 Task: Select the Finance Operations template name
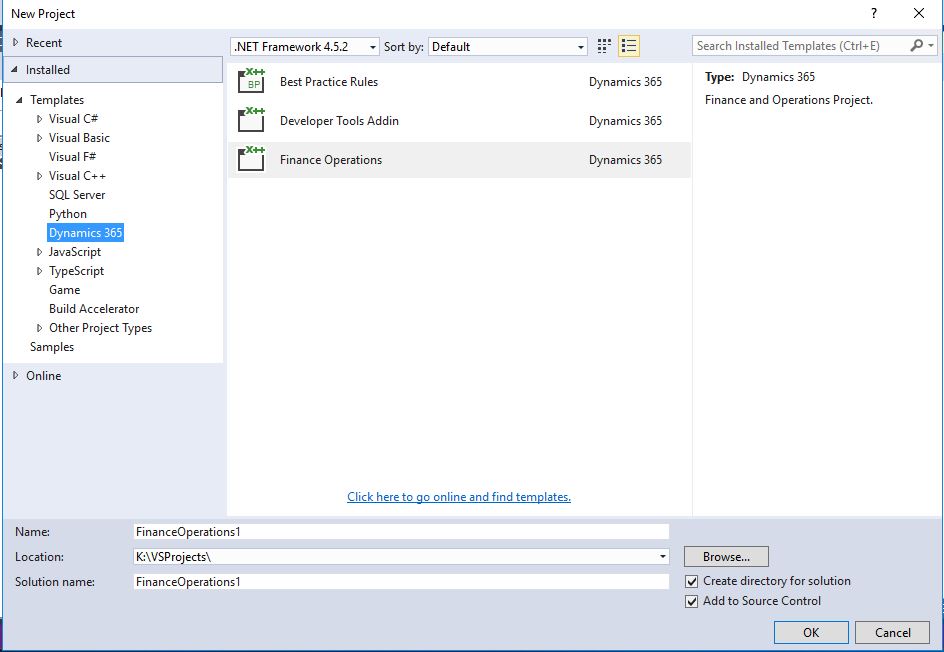pos(331,160)
